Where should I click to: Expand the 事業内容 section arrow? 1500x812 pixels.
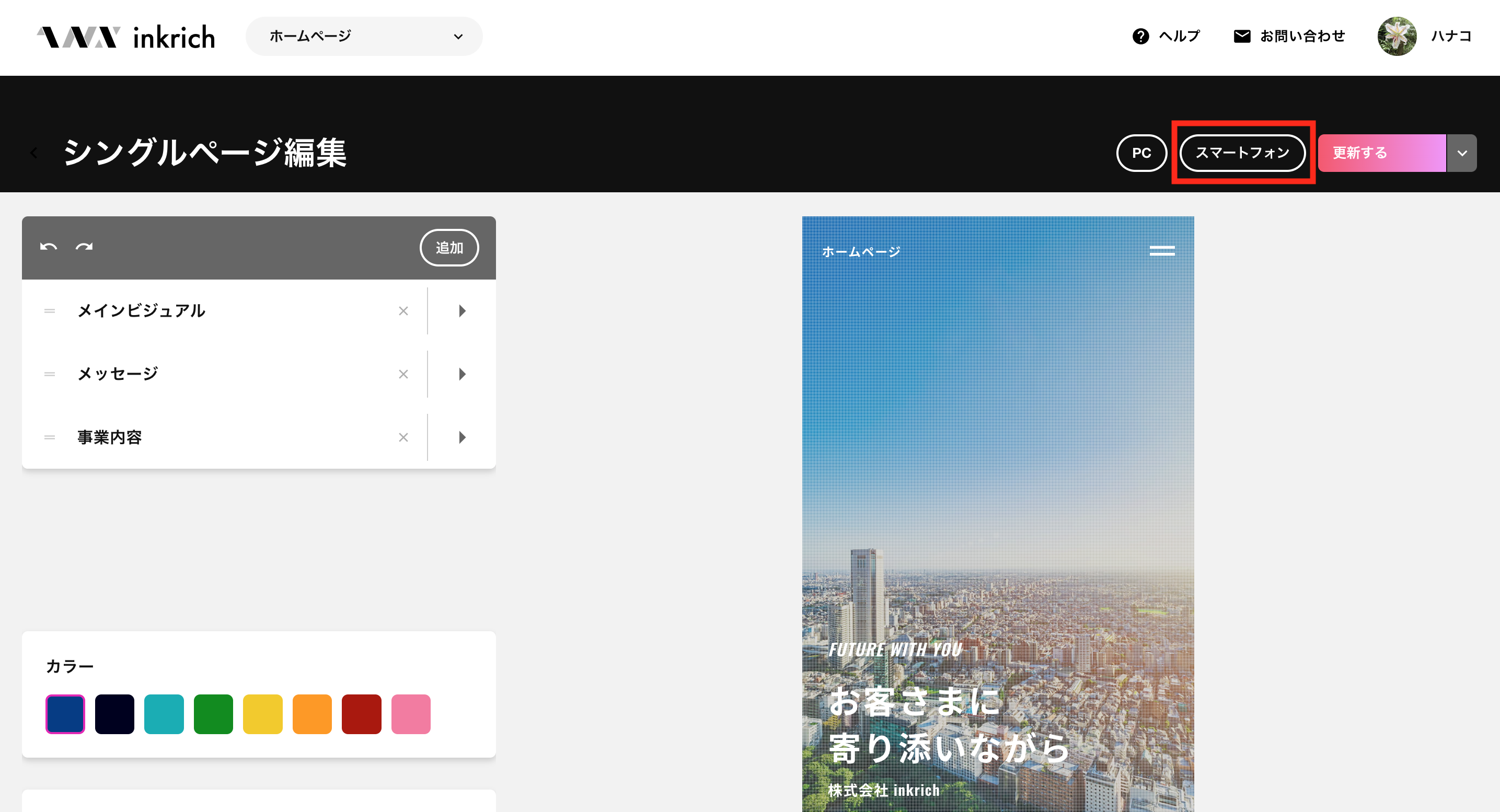click(462, 437)
